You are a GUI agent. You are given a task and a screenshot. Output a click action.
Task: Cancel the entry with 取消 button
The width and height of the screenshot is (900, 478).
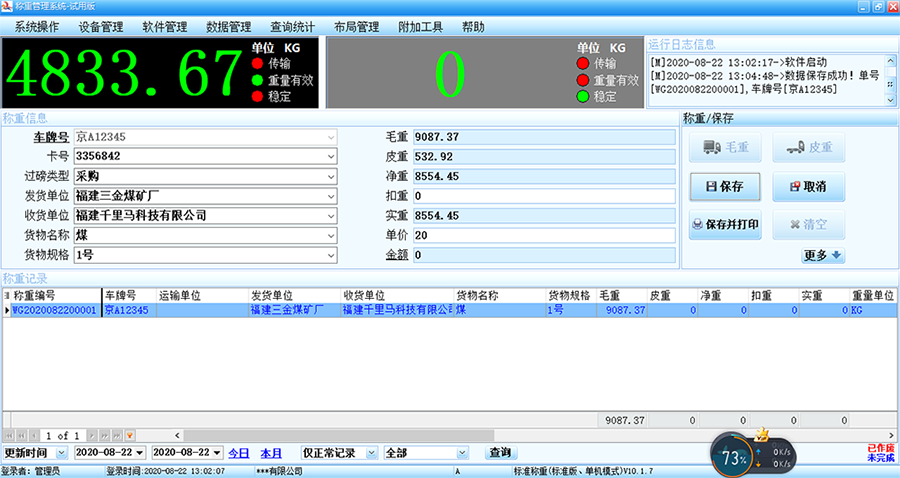tap(808, 186)
